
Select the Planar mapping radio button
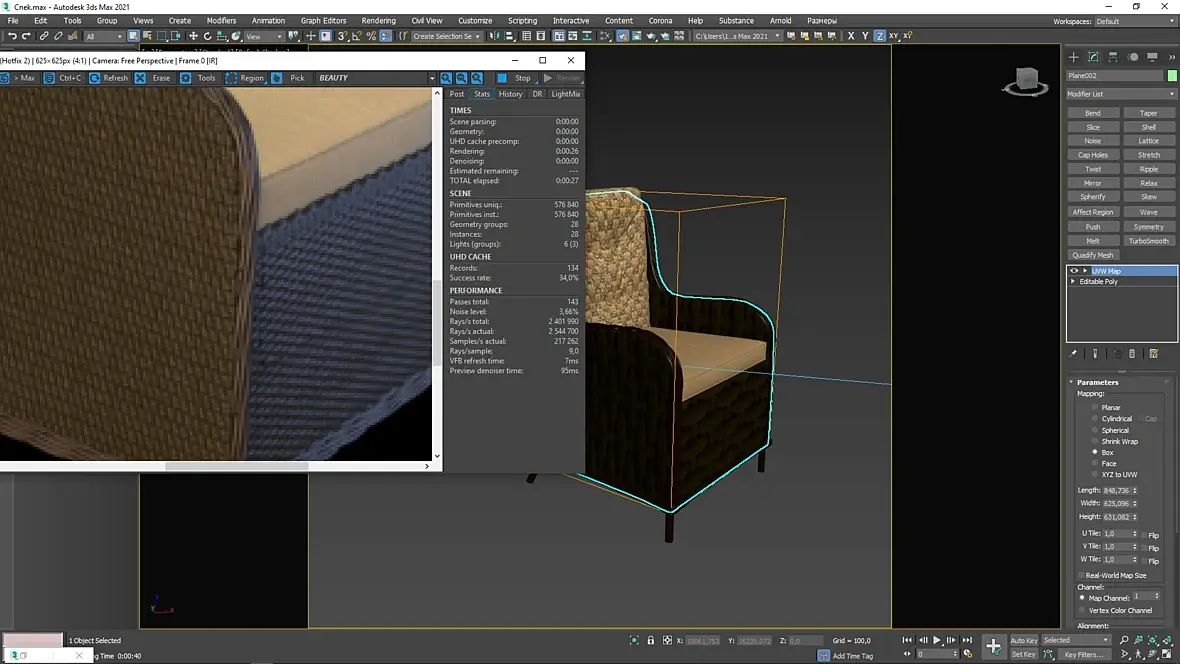[1095, 408]
